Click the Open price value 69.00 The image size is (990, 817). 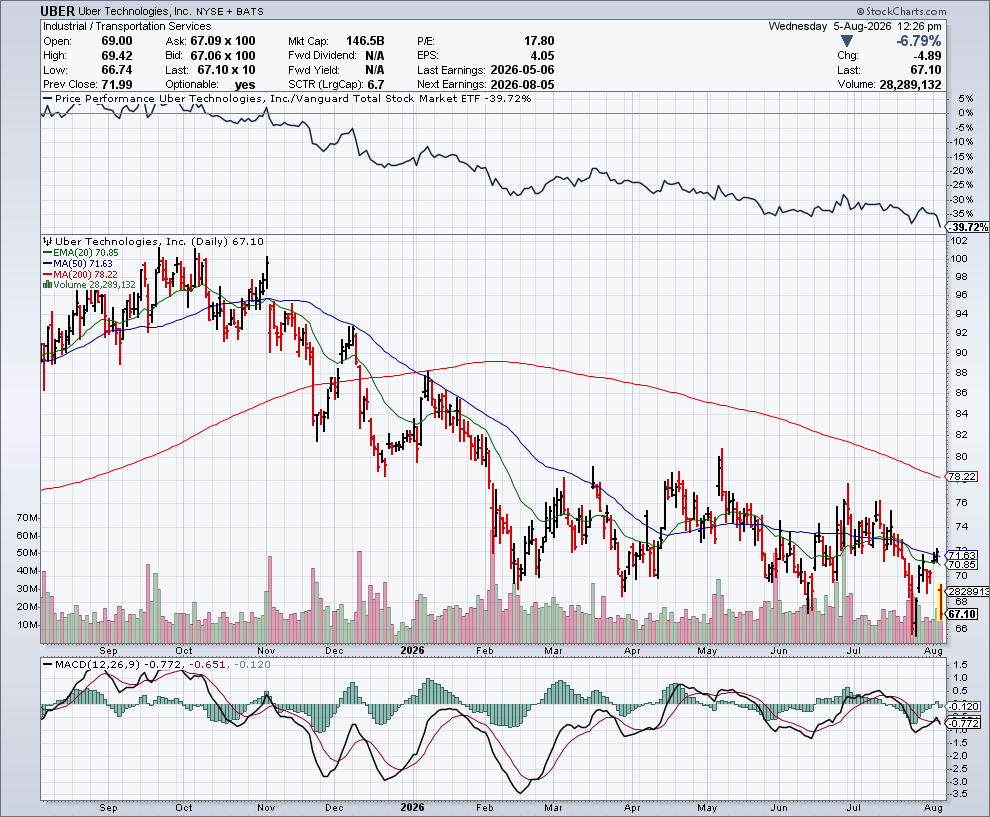click(117, 41)
